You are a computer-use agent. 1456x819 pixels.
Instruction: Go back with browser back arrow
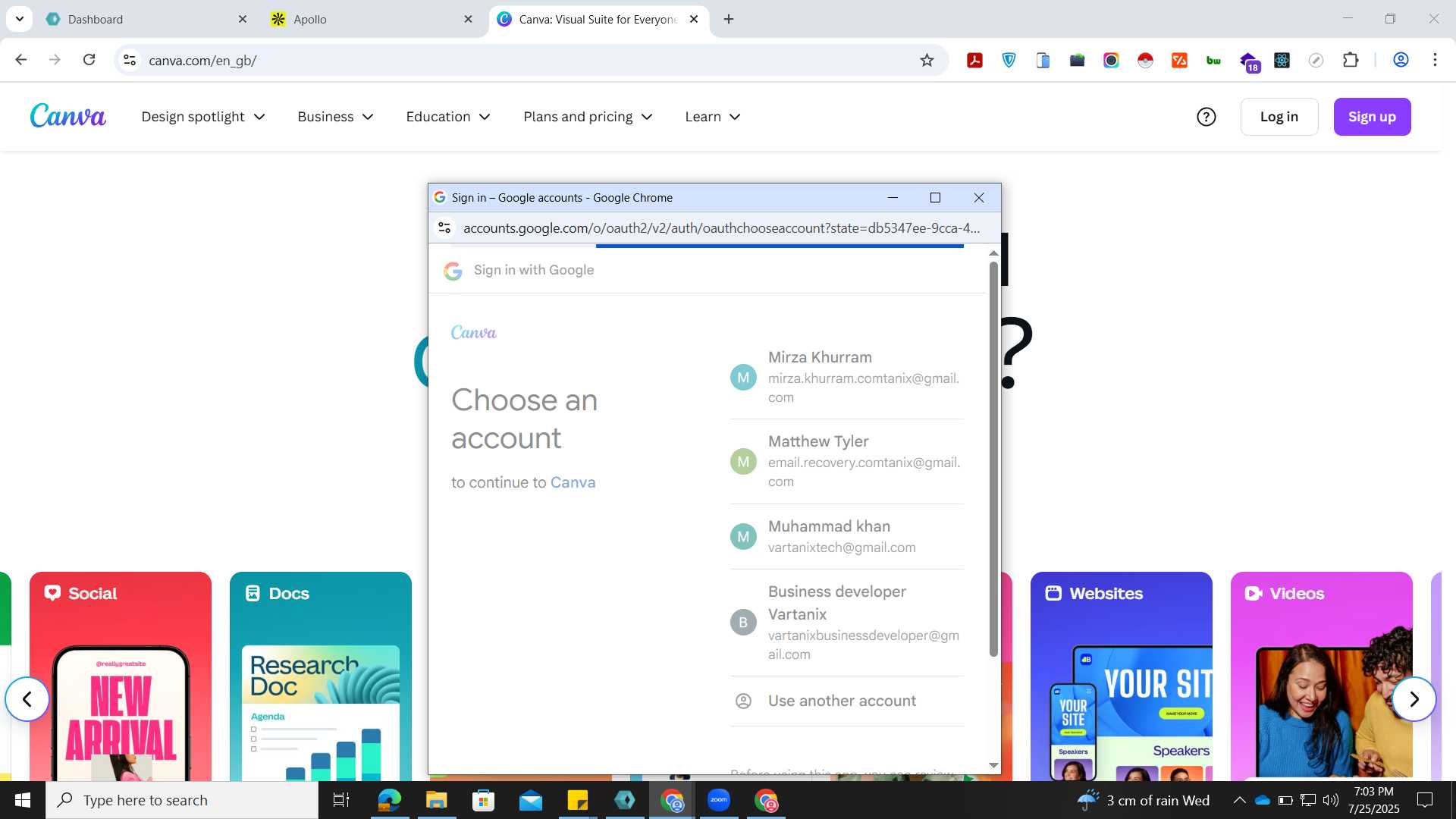pos(20,60)
